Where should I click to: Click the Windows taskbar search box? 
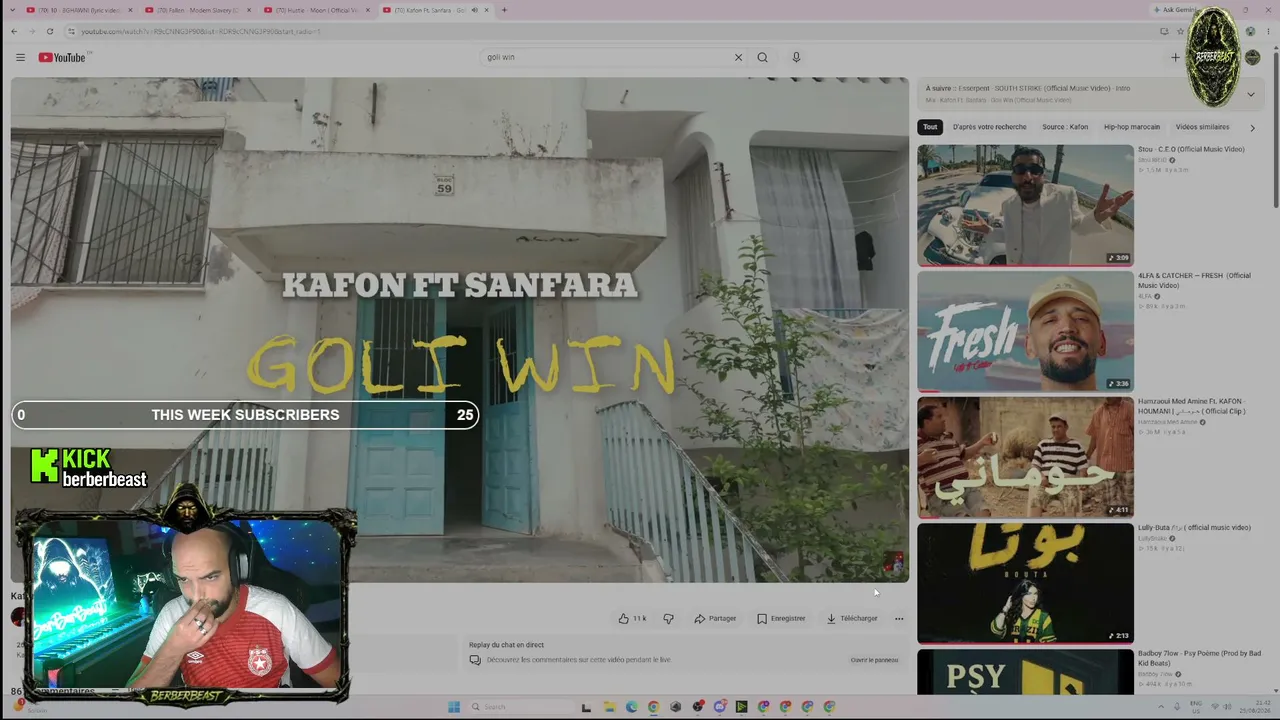[x=521, y=707]
